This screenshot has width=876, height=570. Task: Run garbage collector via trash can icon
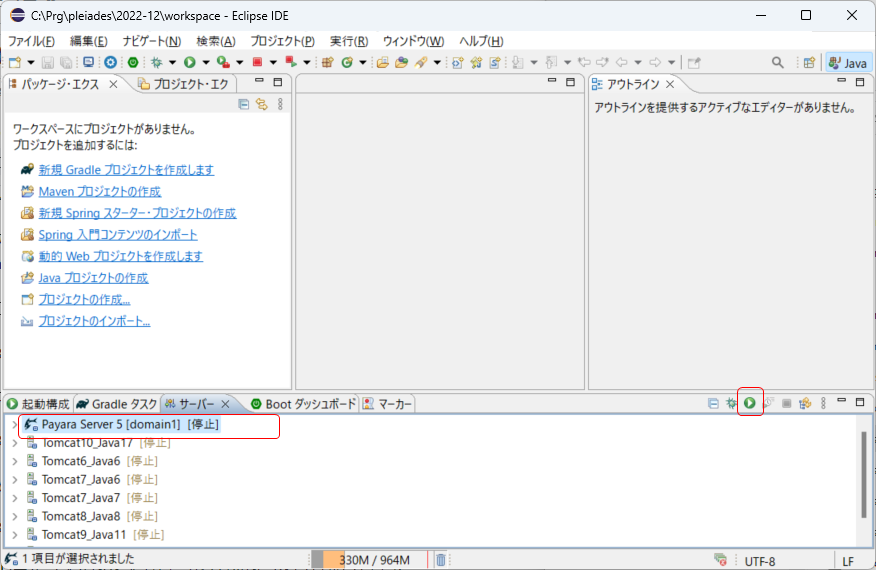point(440,559)
